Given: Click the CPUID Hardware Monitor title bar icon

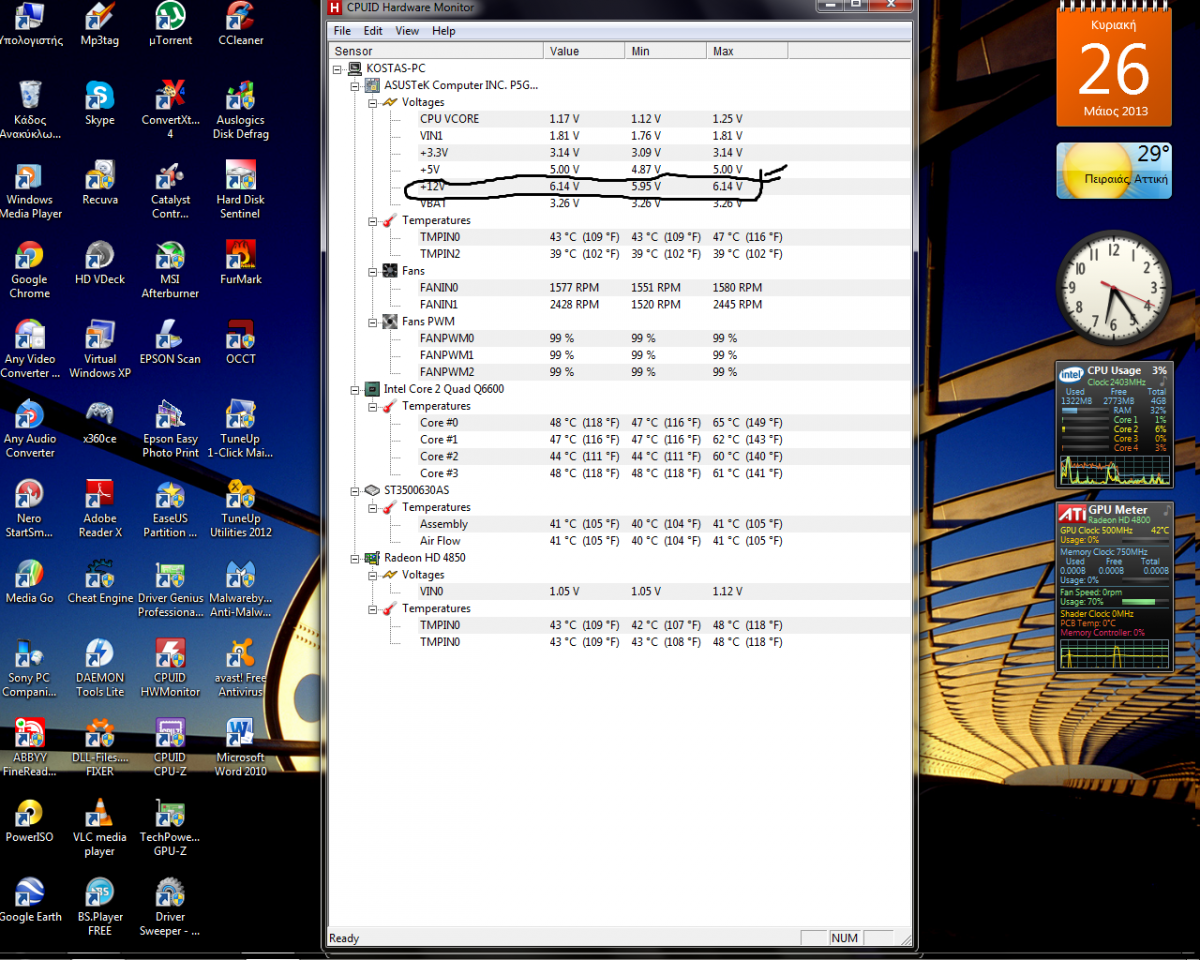Looking at the screenshot, I should [x=335, y=8].
